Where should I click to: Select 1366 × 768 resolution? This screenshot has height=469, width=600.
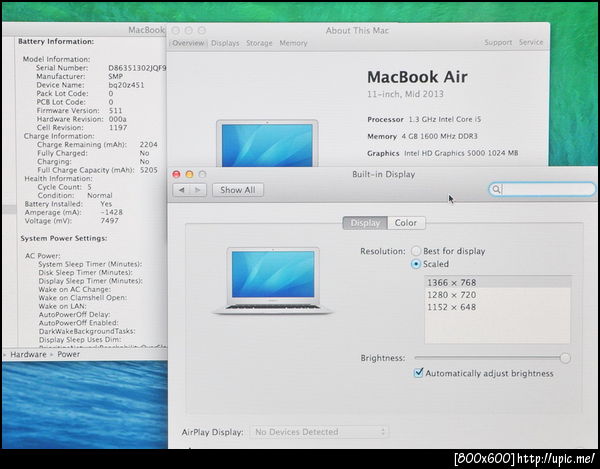coord(497,282)
